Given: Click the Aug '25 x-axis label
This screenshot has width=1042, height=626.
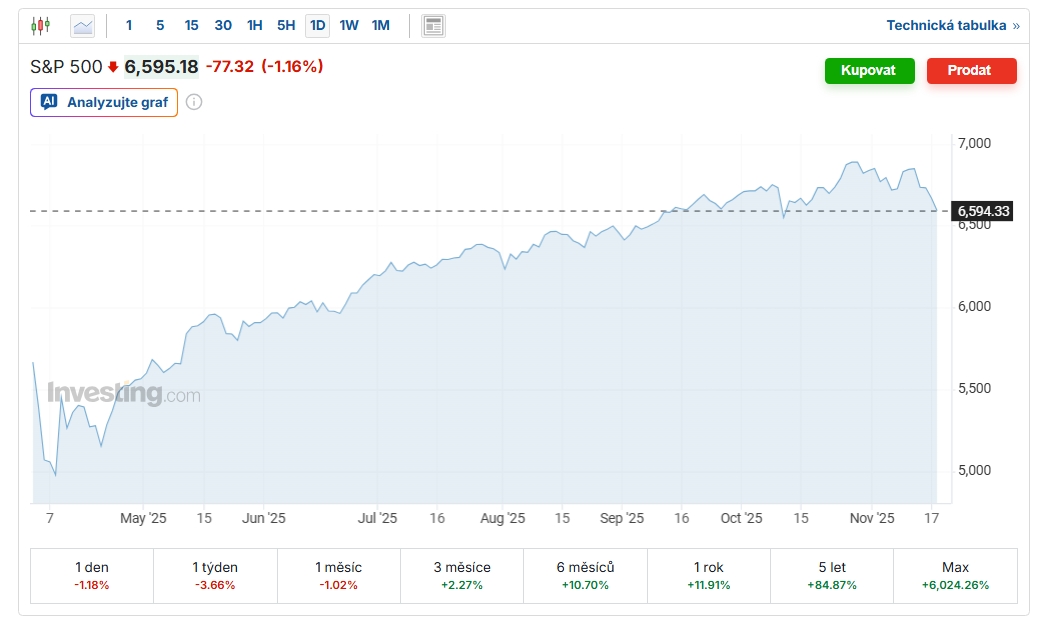Looking at the screenshot, I should [x=502, y=518].
